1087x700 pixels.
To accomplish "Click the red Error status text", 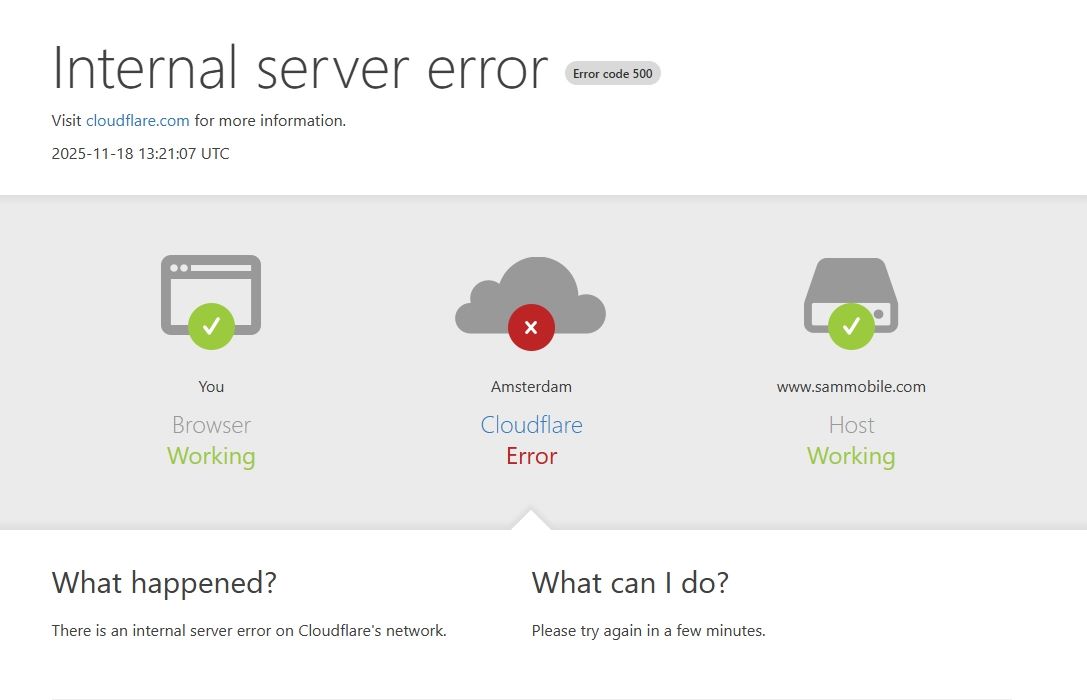I will [x=531, y=456].
